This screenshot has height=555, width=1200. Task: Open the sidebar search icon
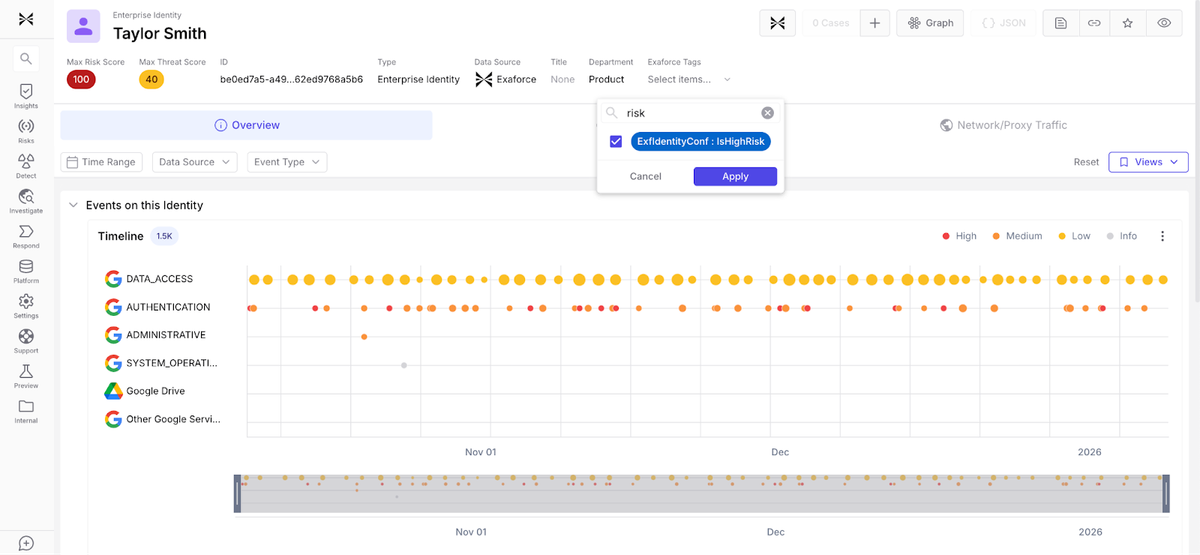[26, 59]
